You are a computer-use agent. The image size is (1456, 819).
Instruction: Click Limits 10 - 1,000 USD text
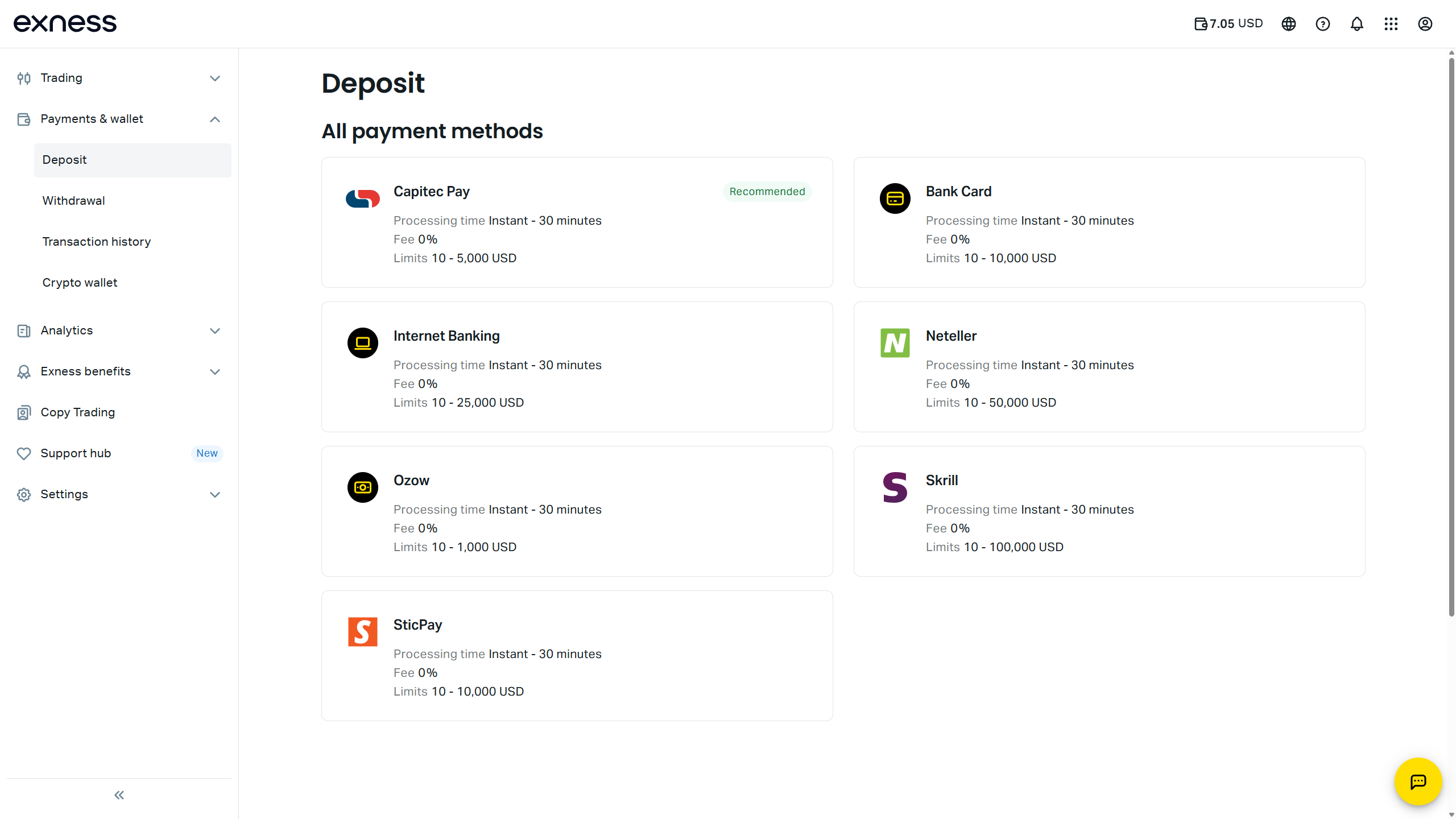pos(455,547)
